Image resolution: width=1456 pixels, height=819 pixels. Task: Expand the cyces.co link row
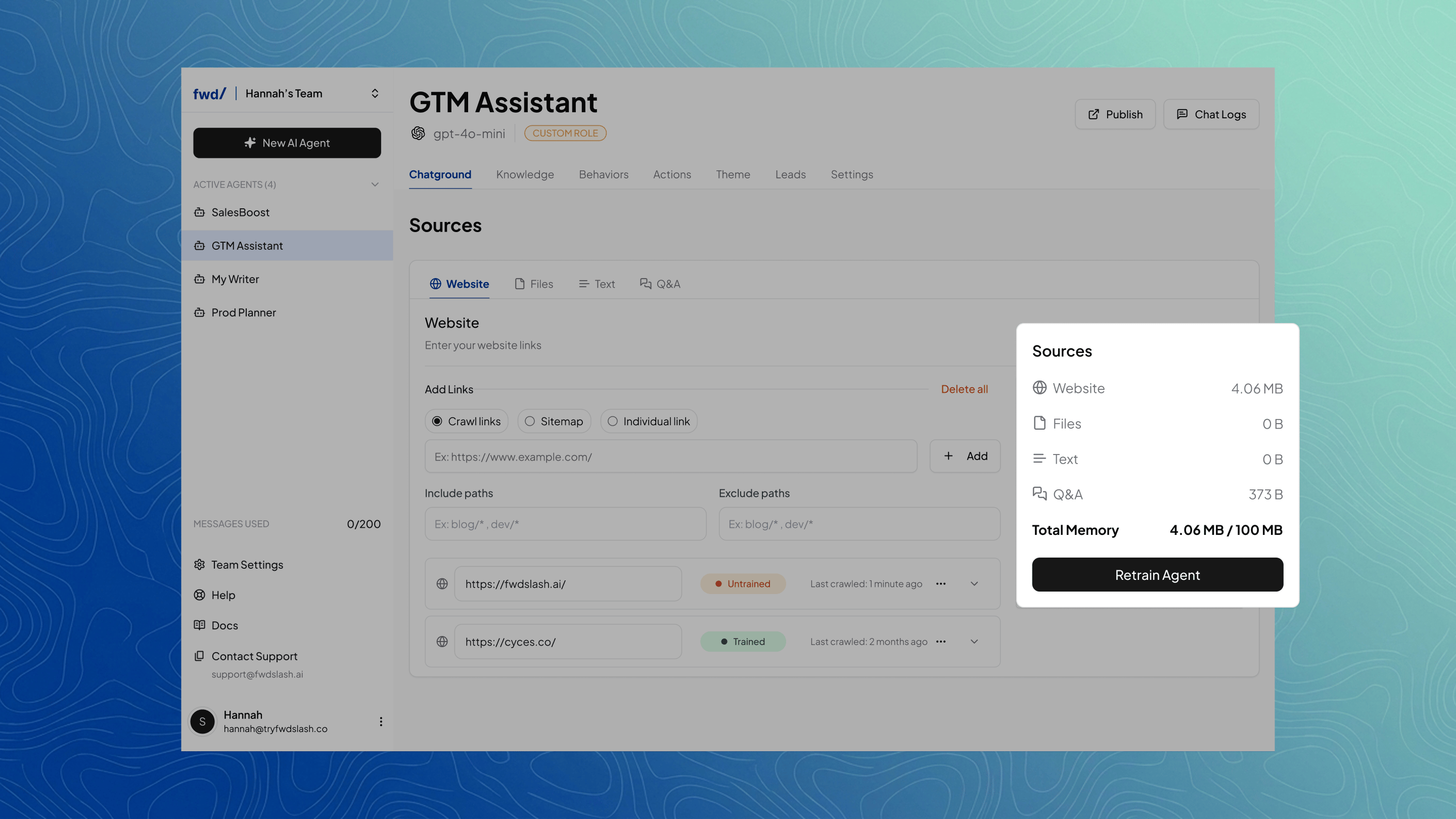tap(974, 642)
